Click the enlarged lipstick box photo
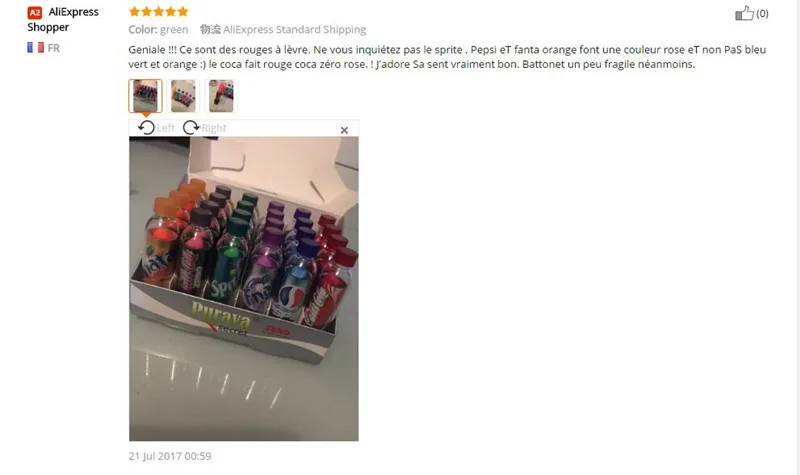The image size is (800, 475). [244, 289]
